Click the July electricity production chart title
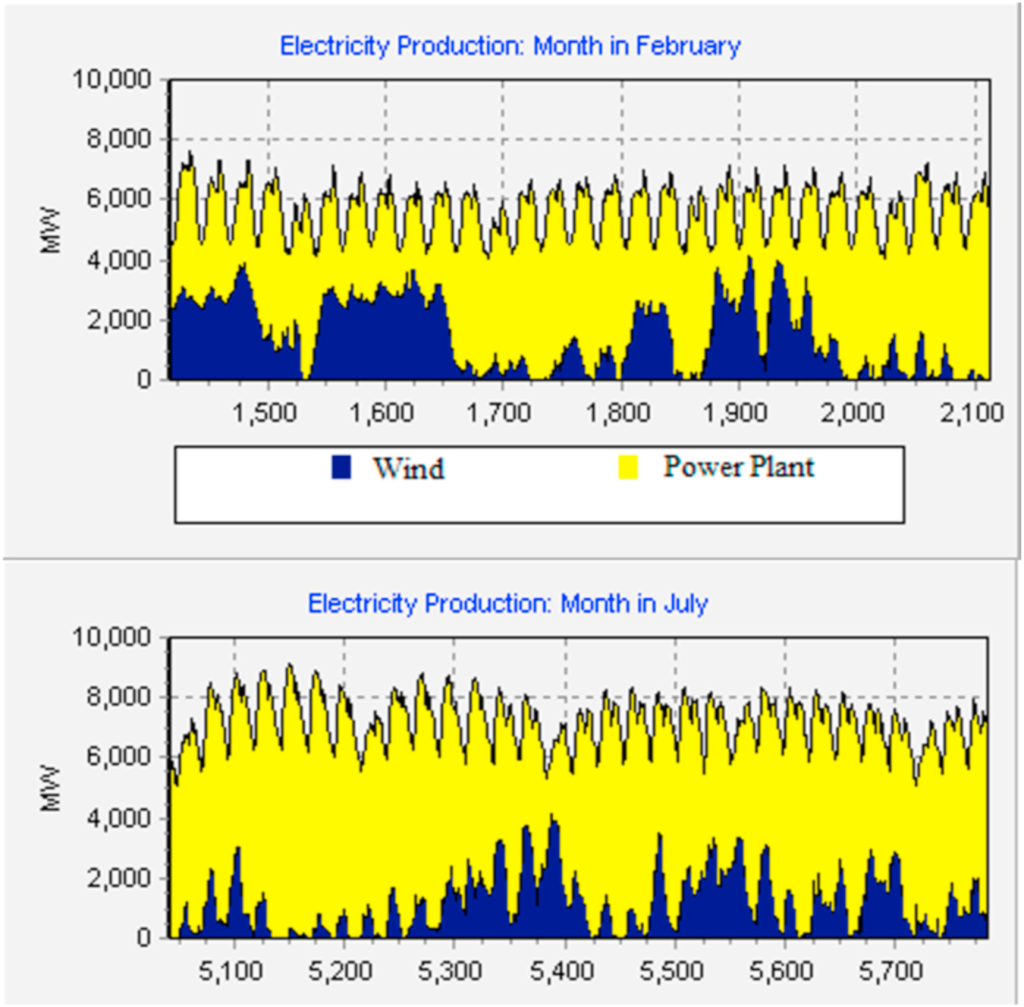 (x=507, y=604)
